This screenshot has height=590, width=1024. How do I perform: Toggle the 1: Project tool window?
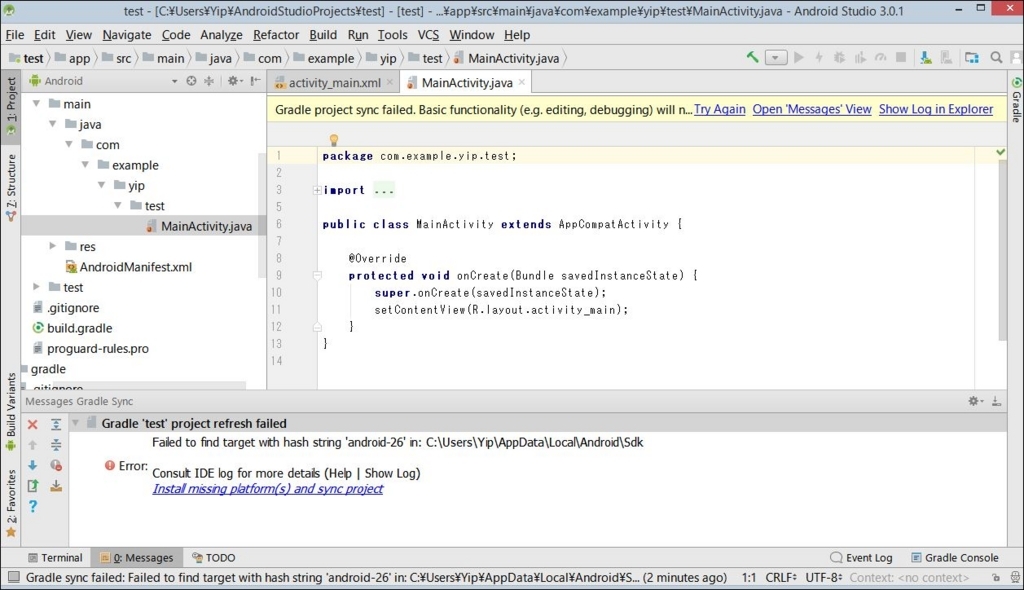(x=11, y=106)
